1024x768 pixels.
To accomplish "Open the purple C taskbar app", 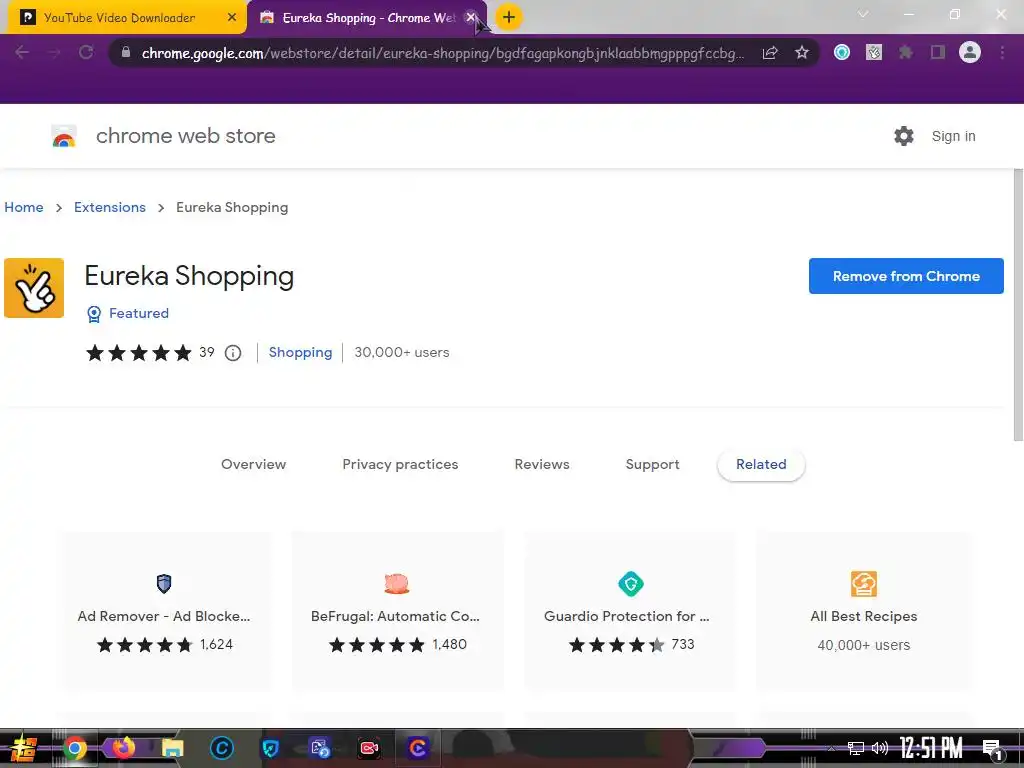I will pyautogui.click(x=418, y=748).
